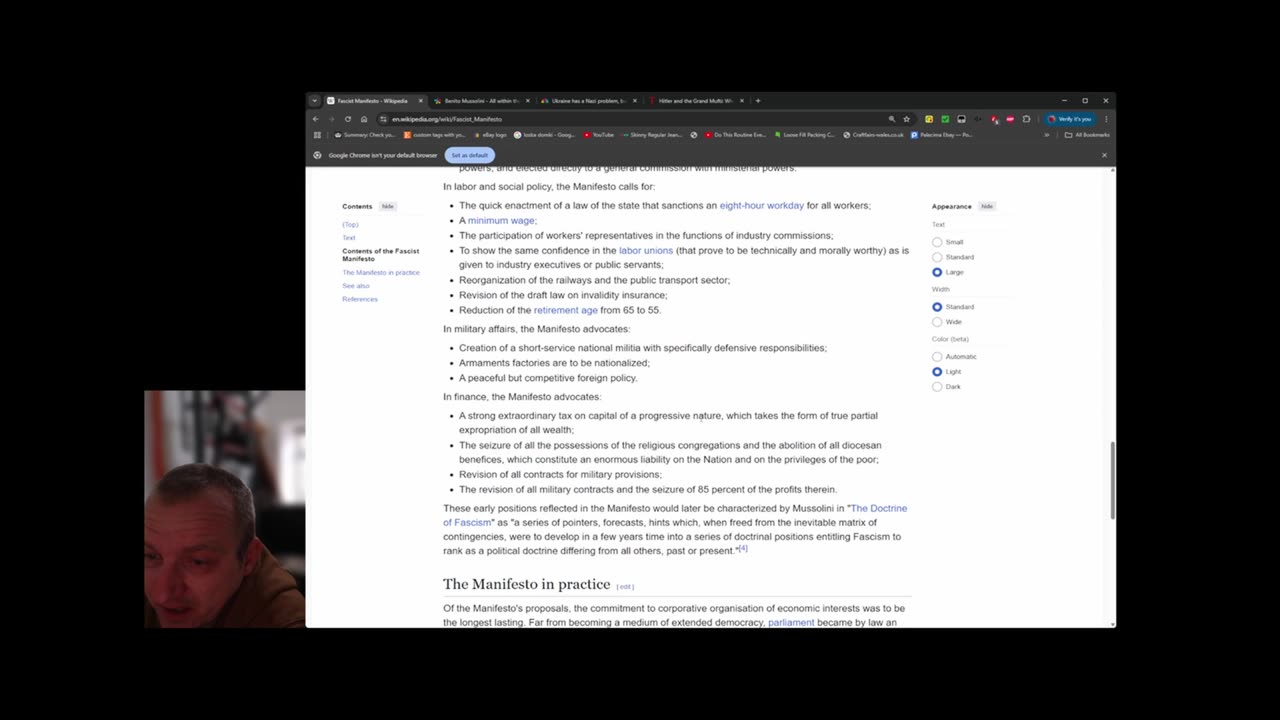Edit 'The Manifesto in practice' section
Image resolution: width=1280 pixels, height=720 pixels.
coord(625,587)
